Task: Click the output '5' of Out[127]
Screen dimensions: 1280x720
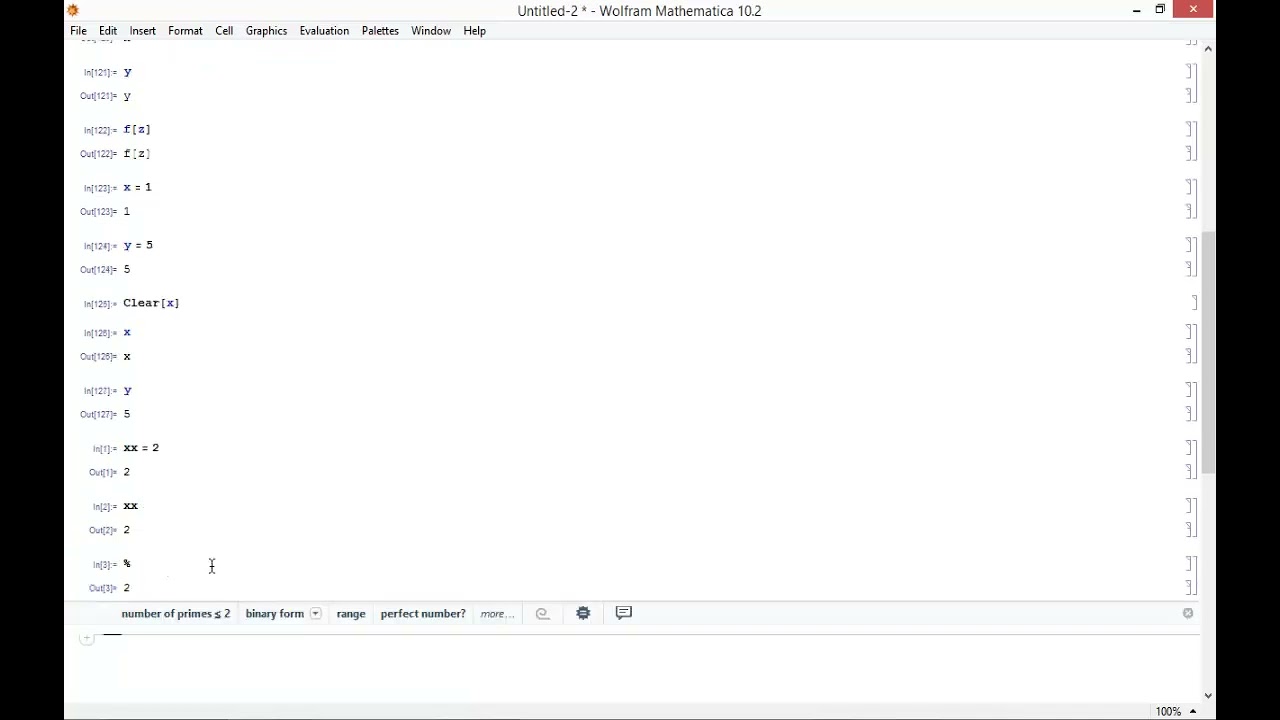Action: click(x=126, y=414)
